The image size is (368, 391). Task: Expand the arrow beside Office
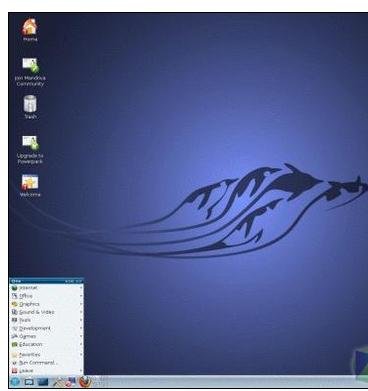[x=81, y=296]
